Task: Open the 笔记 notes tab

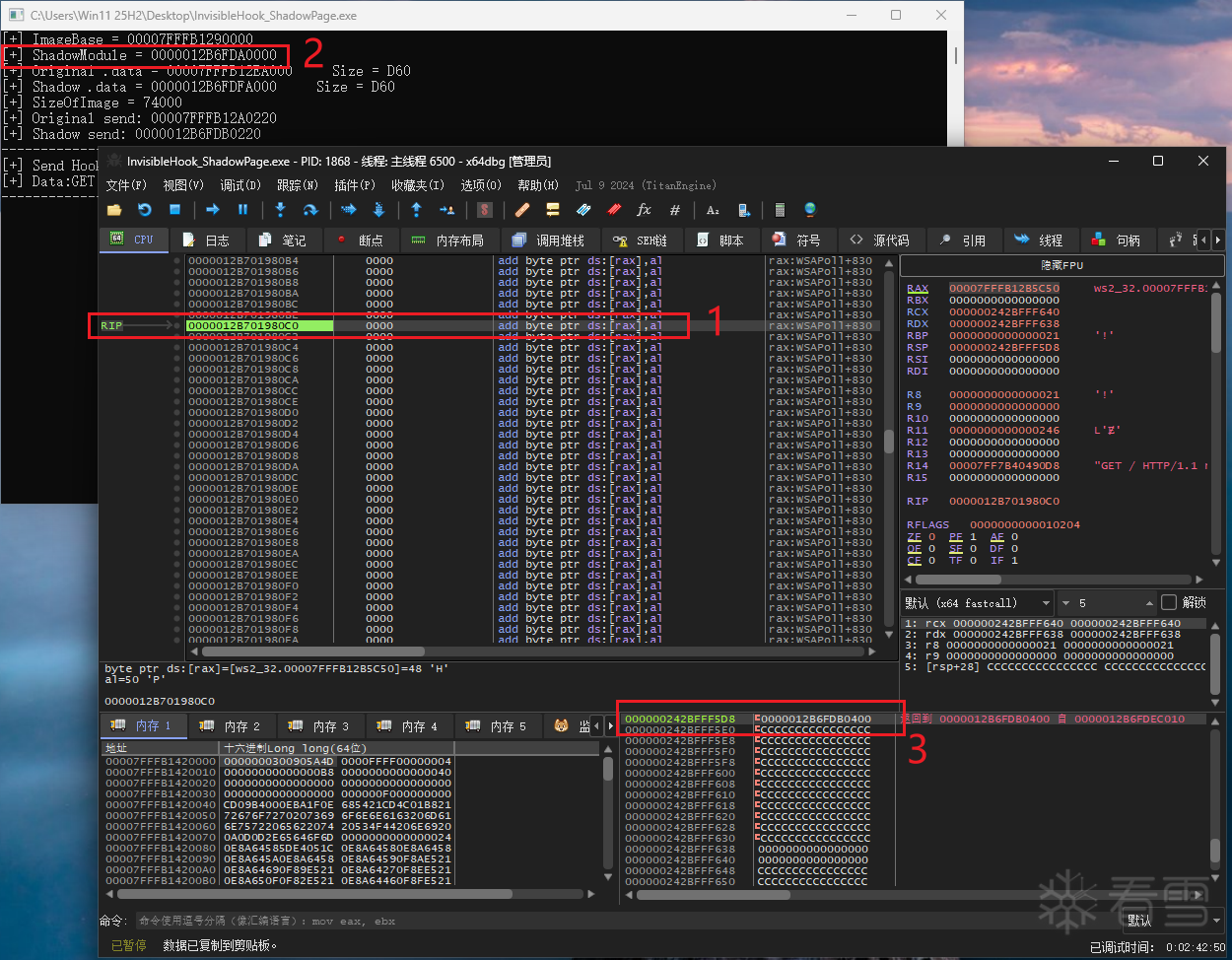Action: pos(283,240)
